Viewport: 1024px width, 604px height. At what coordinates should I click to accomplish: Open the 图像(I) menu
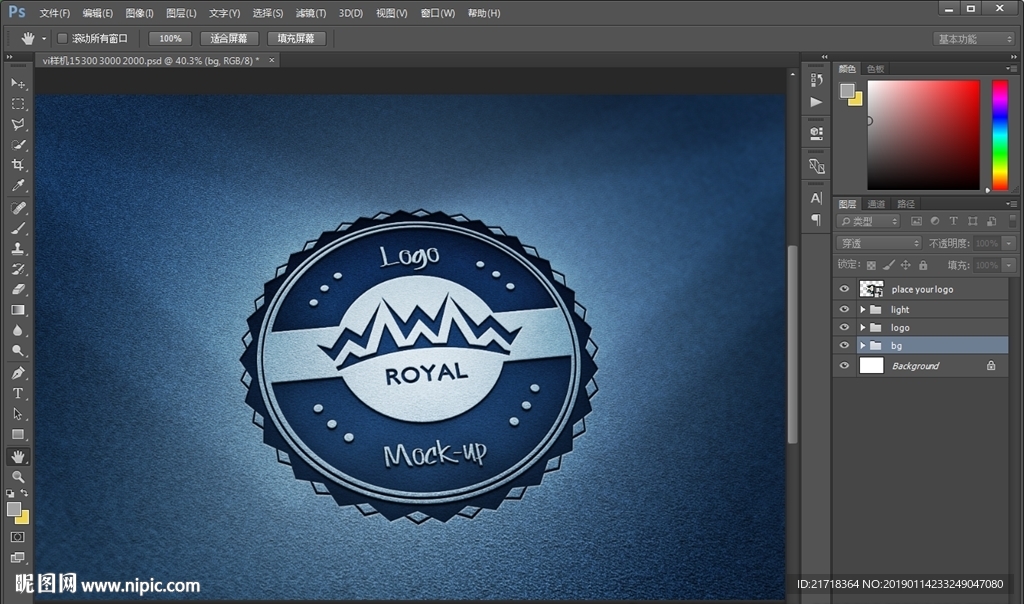(139, 13)
